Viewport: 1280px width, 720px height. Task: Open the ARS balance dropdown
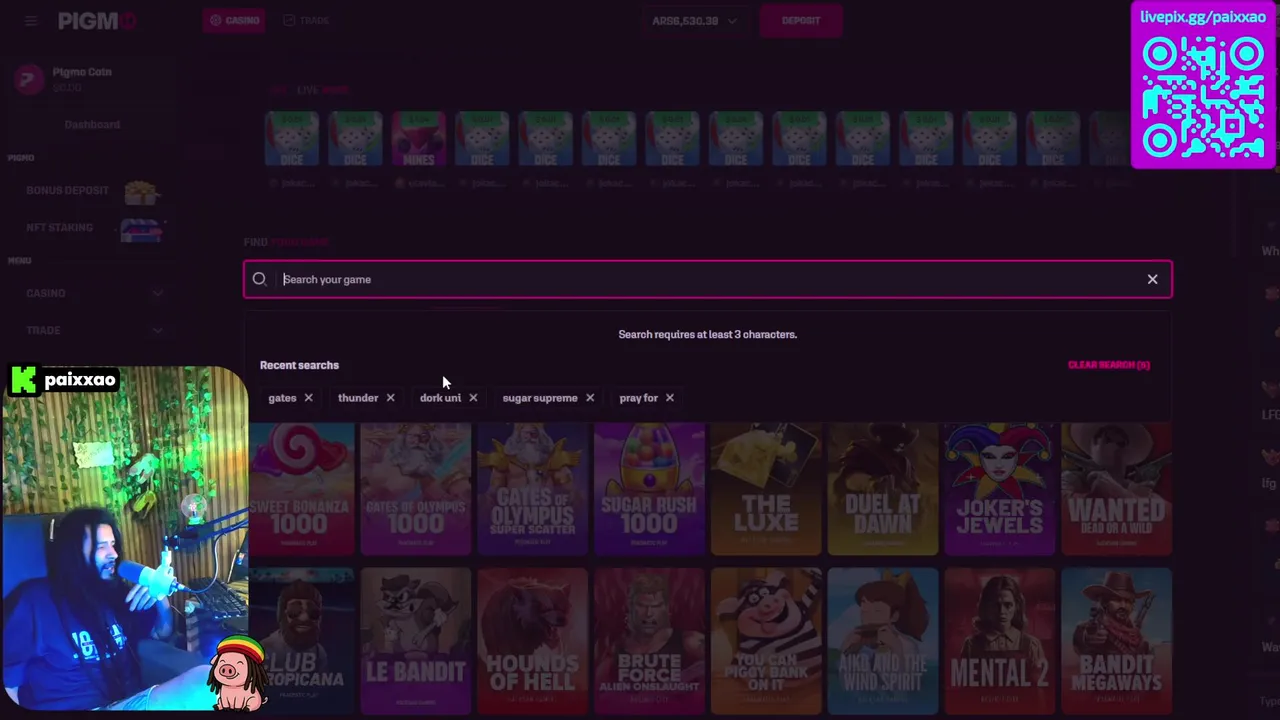click(x=694, y=21)
